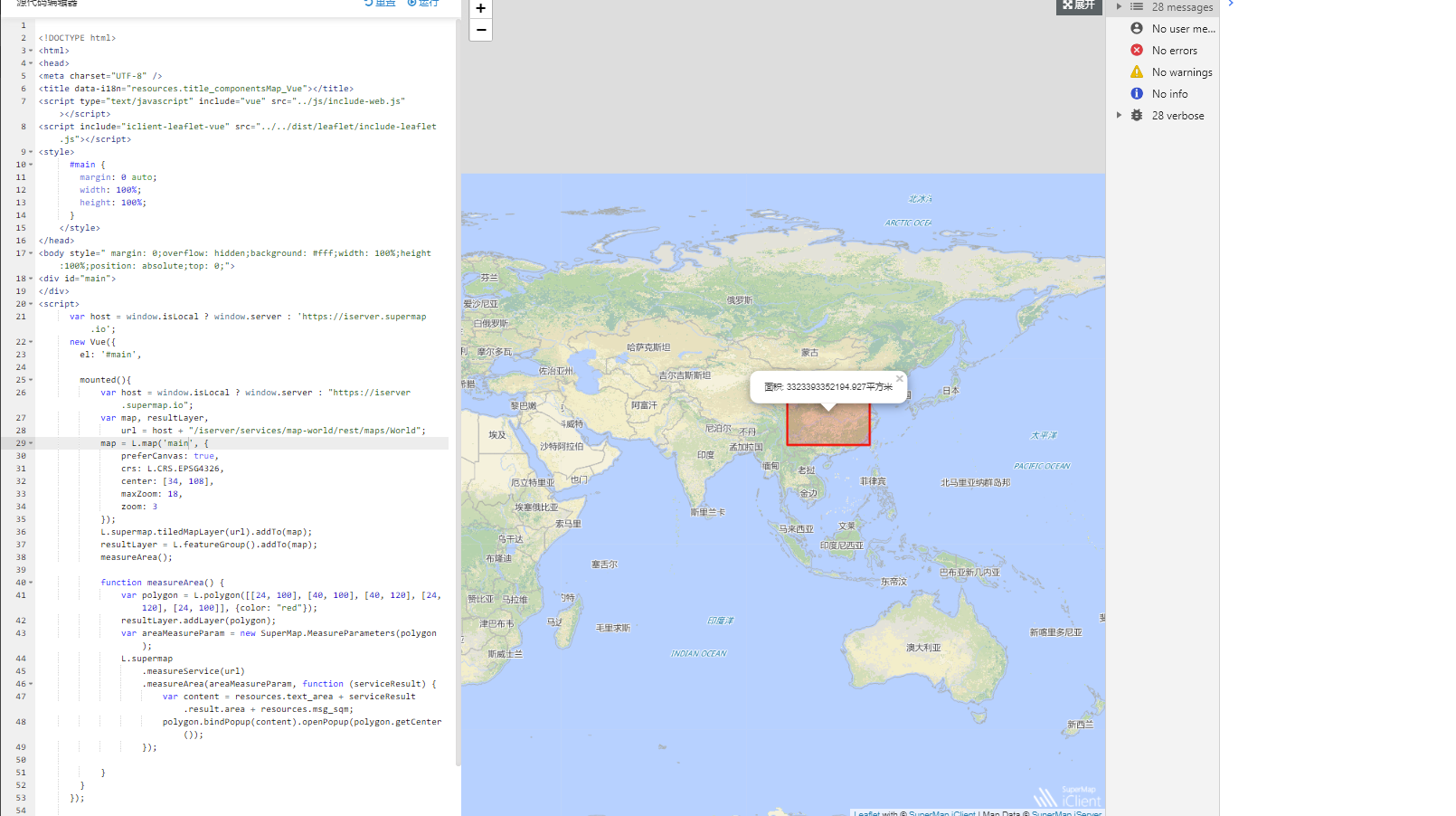The width and height of the screenshot is (1456, 816).
Task: Click the 重置 reset button
Action: point(380,4)
